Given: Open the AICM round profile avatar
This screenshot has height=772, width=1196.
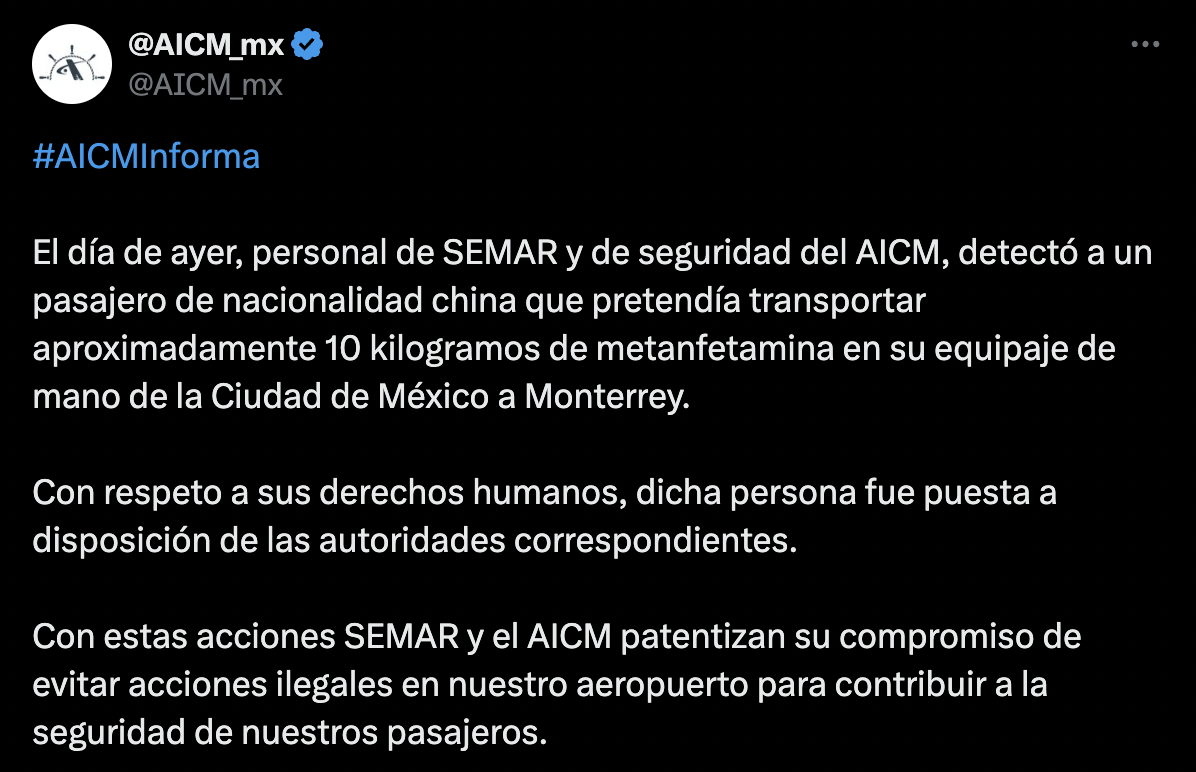Looking at the screenshot, I should pos(72,64).
